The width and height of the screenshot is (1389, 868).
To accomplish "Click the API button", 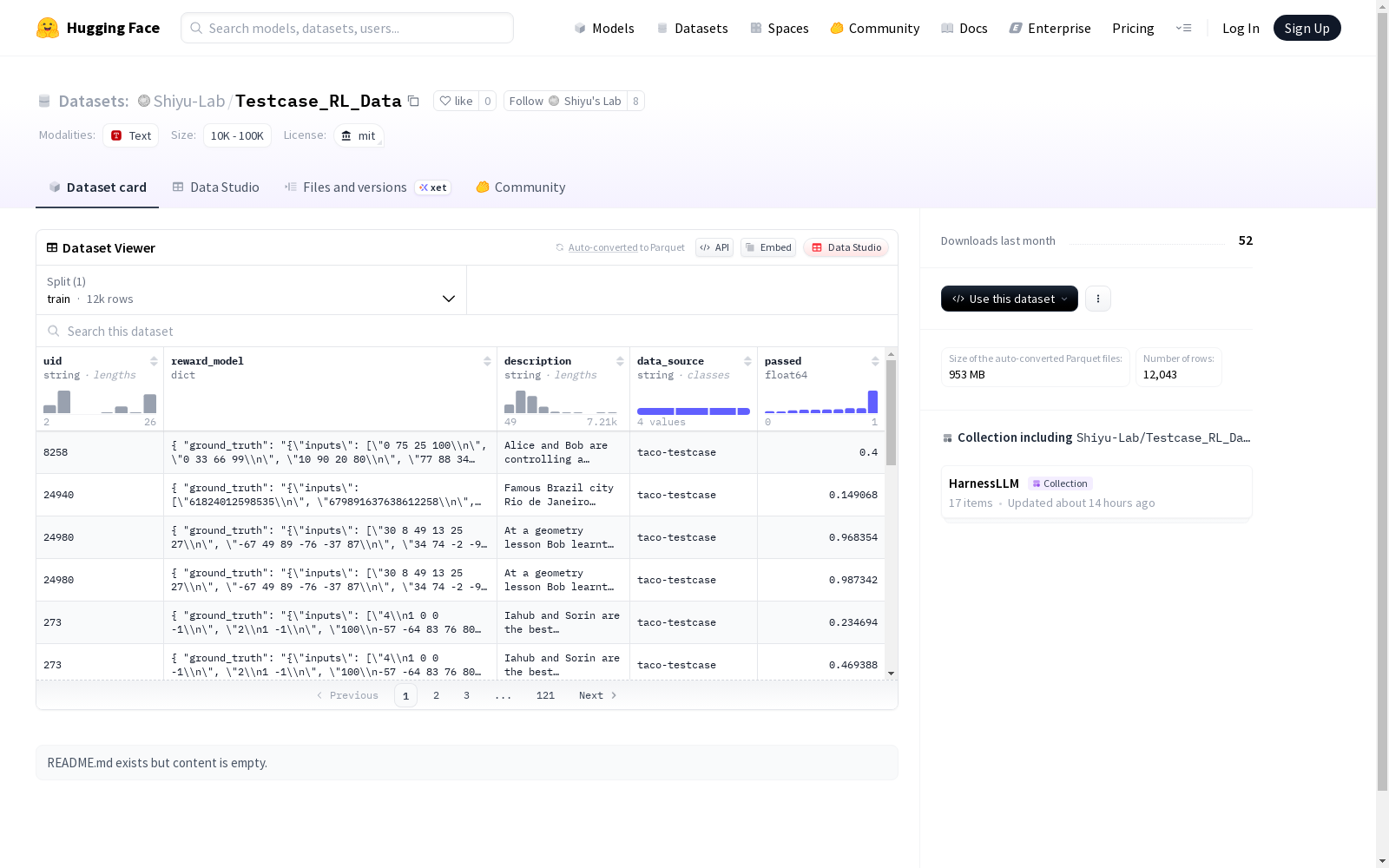I will click(714, 247).
